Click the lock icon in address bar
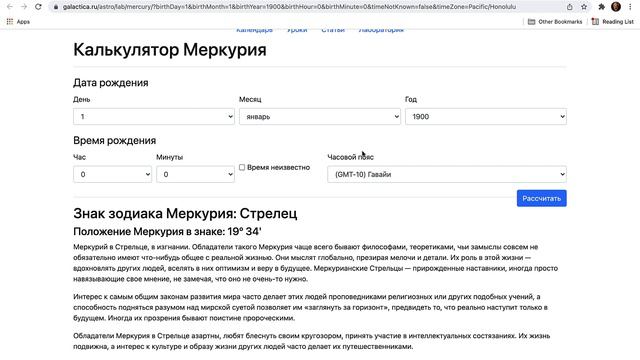This screenshot has height=360, width=640. click(x=56, y=7)
